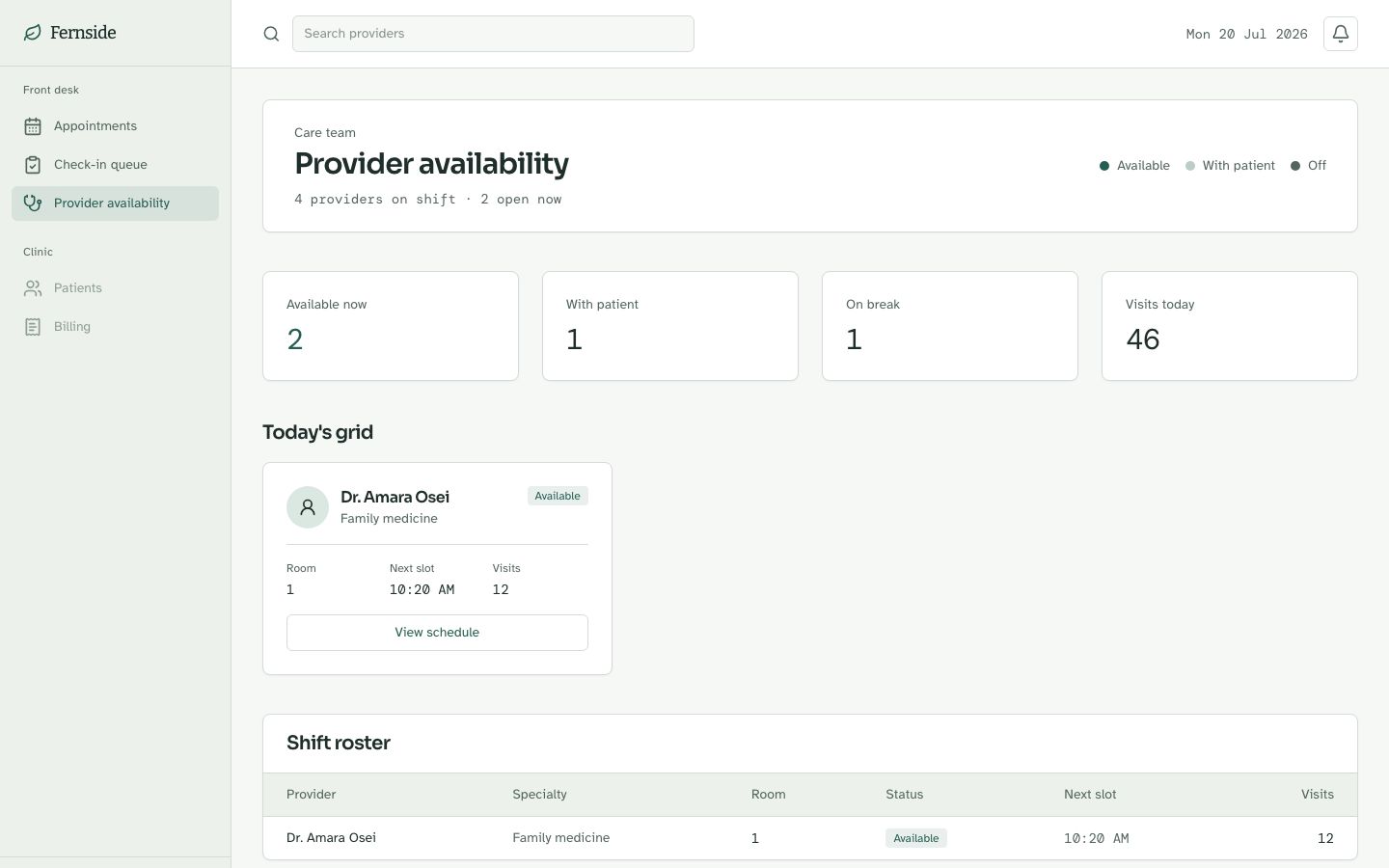The width and height of the screenshot is (1389, 868).
Task: Click the Check-in queue clipboard icon
Action: pos(33,165)
